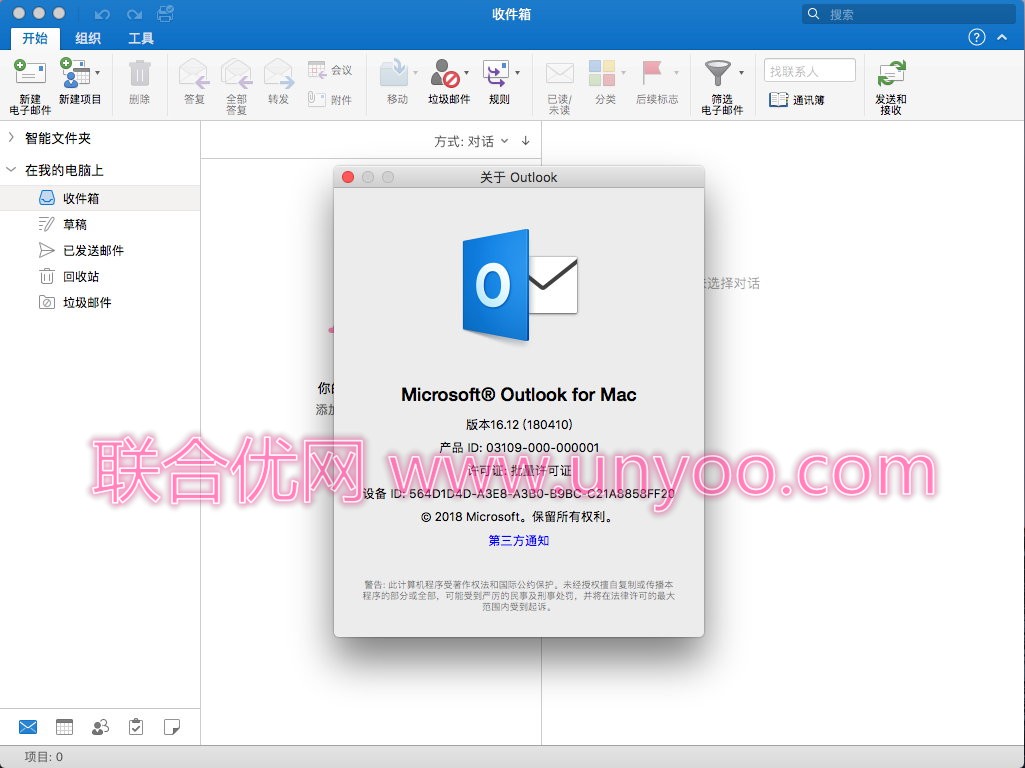Image resolution: width=1025 pixels, height=768 pixels.
Task: Switch to the Tasks view icon
Action: pos(136,727)
